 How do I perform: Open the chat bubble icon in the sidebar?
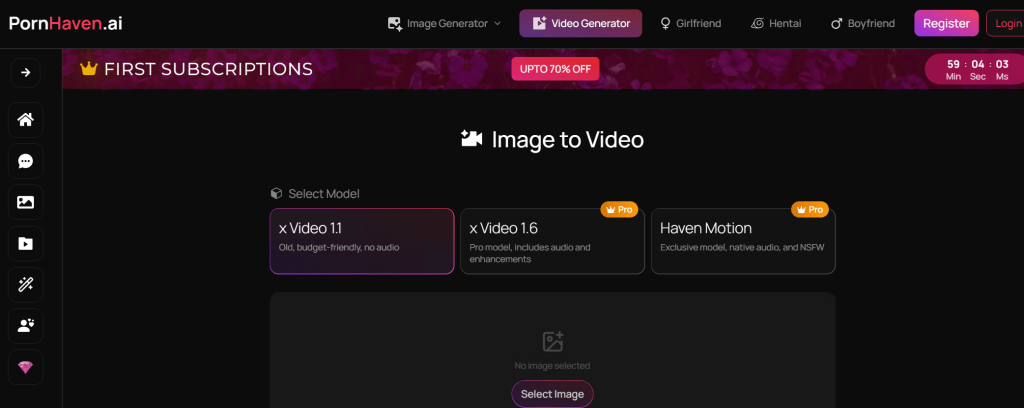click(x=25, y=161)
